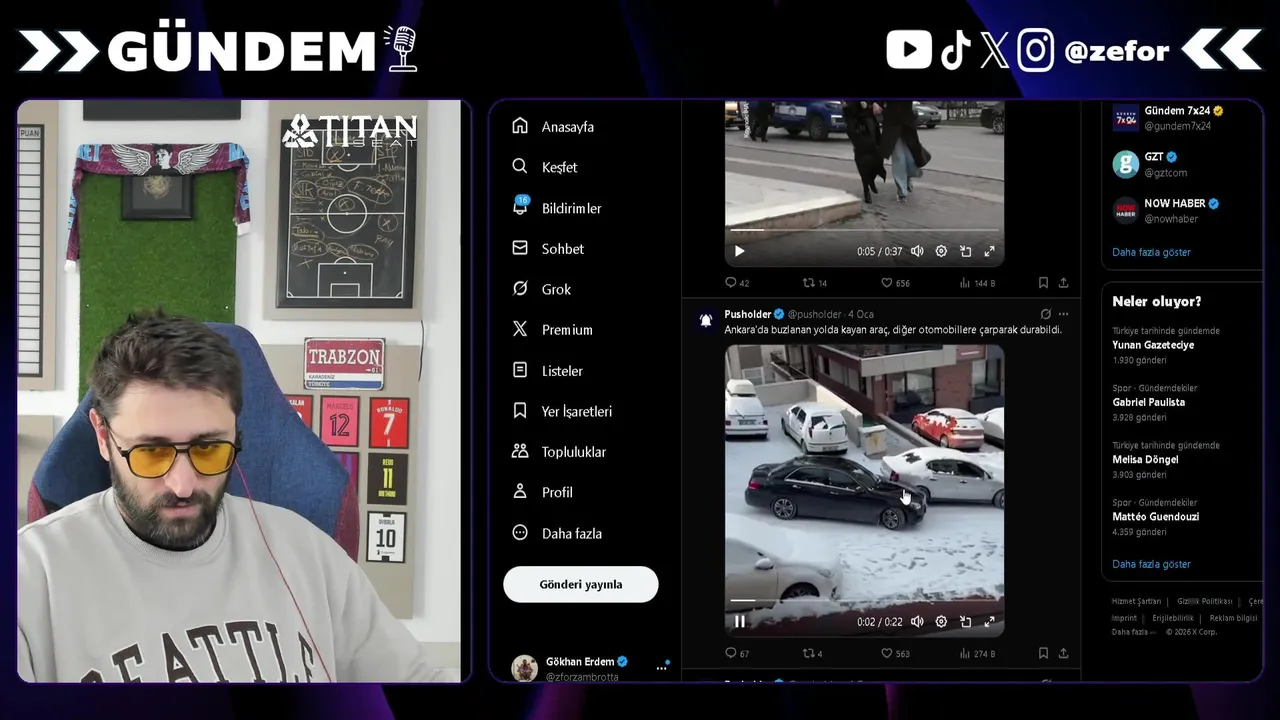Viewport: 1280px width, 720px height.
Task: Play the upper video in the feed
Action: point(739,252)
